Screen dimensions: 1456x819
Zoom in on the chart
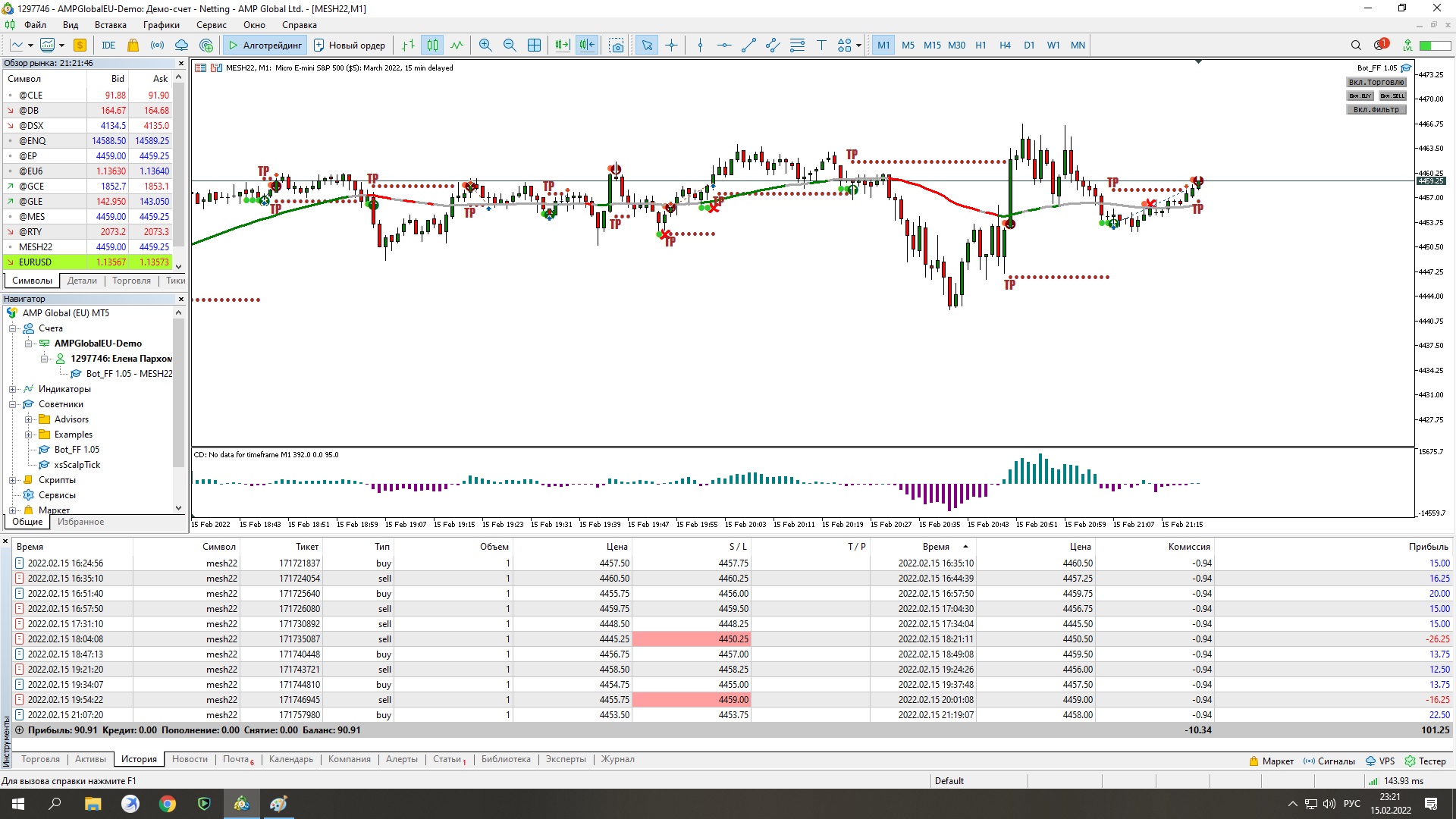point(485,45)
